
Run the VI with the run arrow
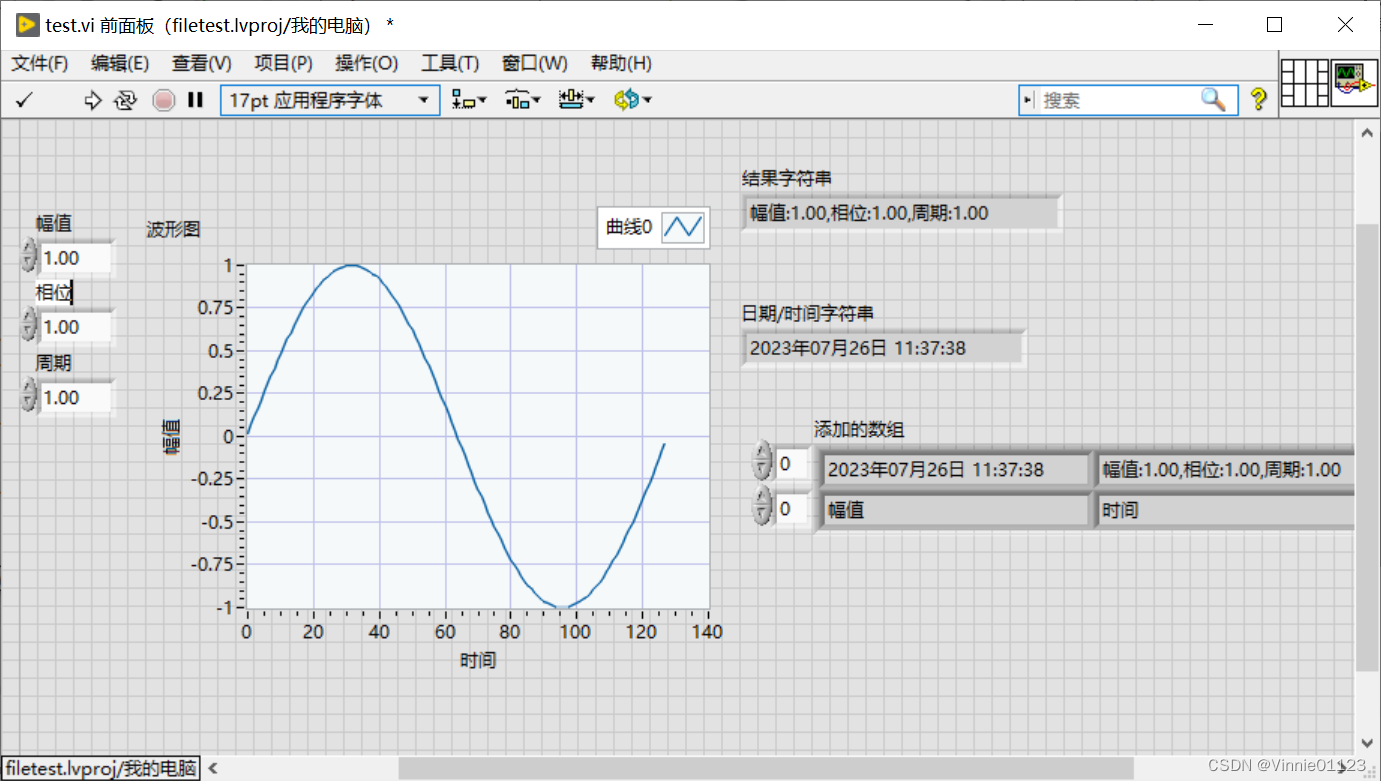pyautogui.click(x=92, y=99)
